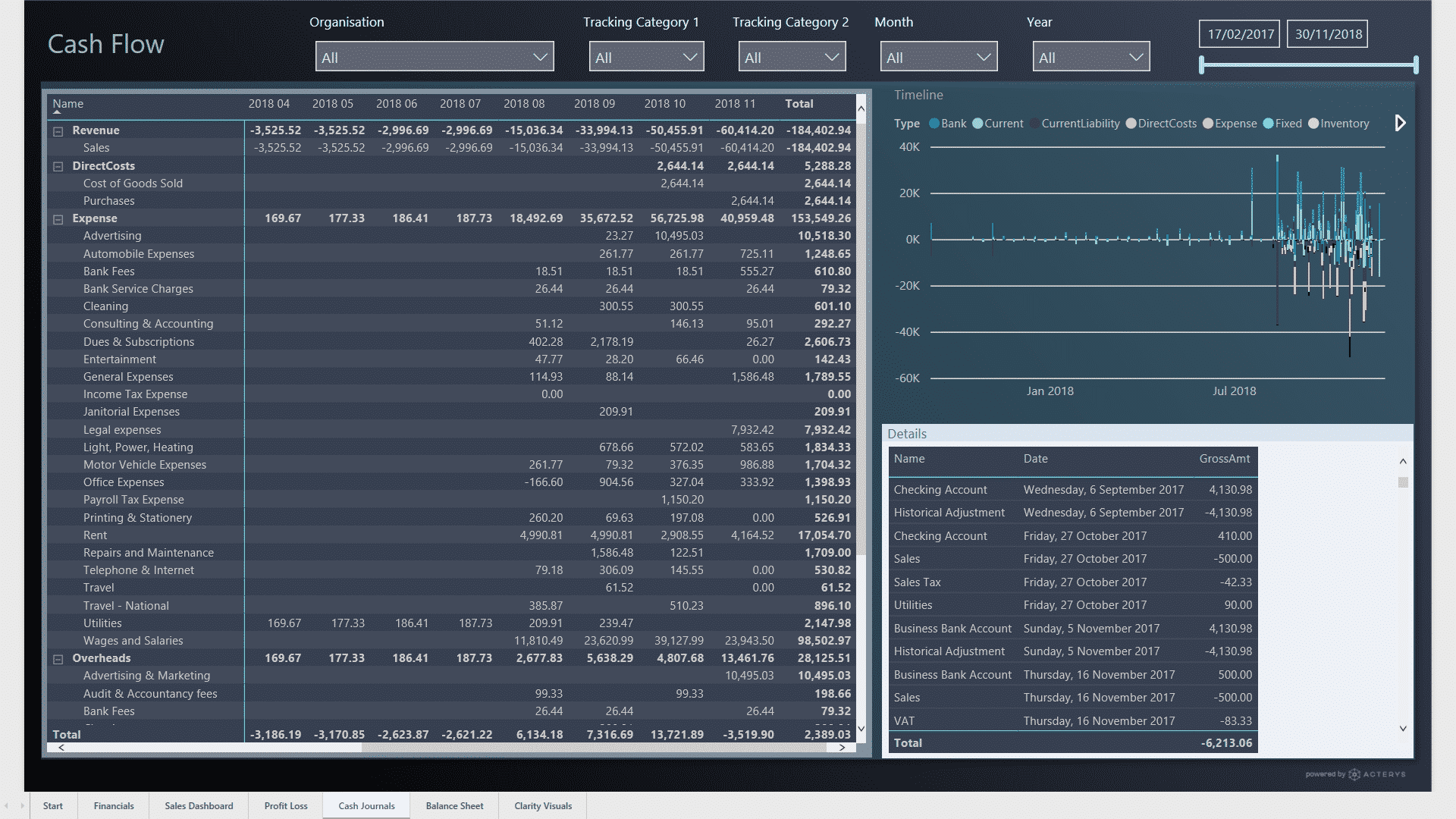Viewport: 1456px width, 819px height.
Task: Click the left scroll arrow of the page tabs
Action: pos(8,806)
